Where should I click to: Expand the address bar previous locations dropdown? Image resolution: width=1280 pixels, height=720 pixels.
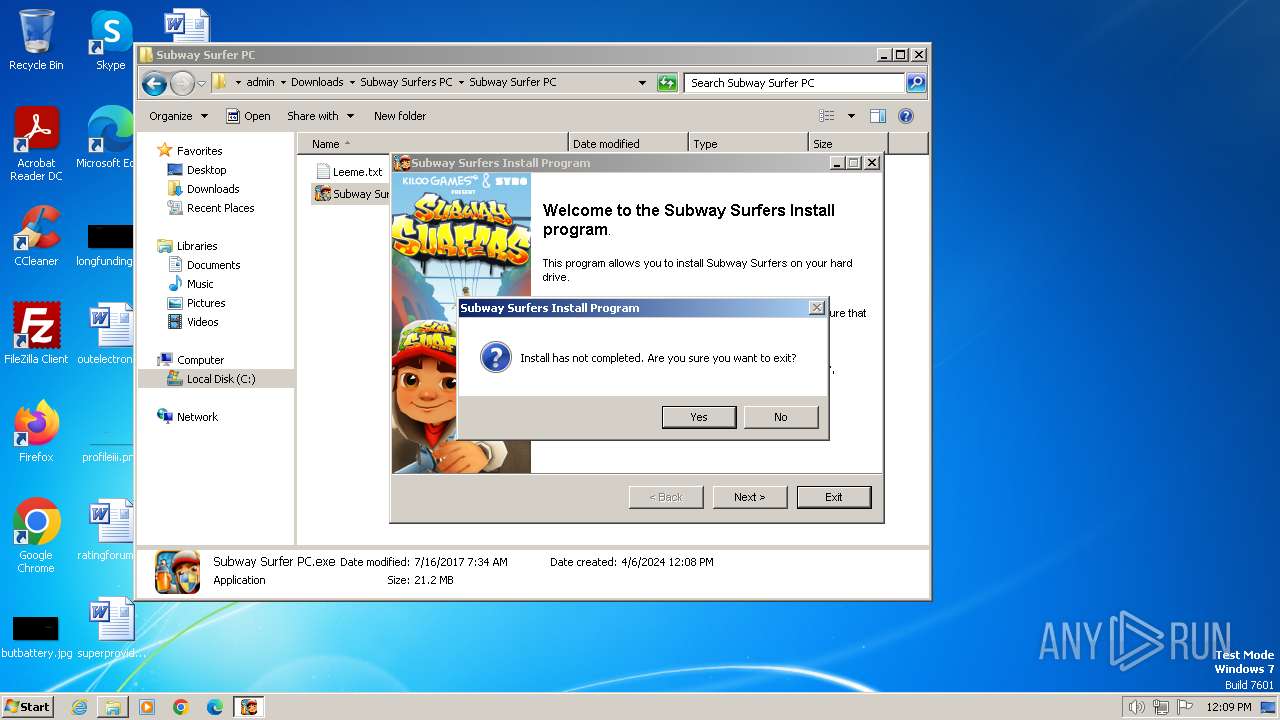click(642, 83)
